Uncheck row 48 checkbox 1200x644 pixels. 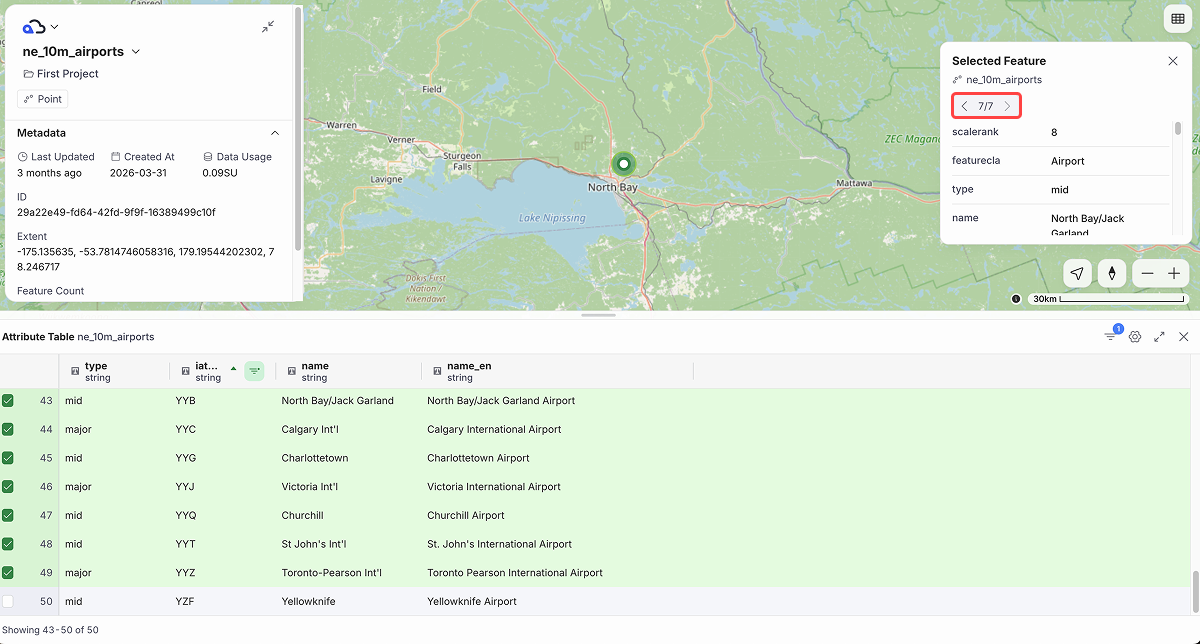coord(8,545)
